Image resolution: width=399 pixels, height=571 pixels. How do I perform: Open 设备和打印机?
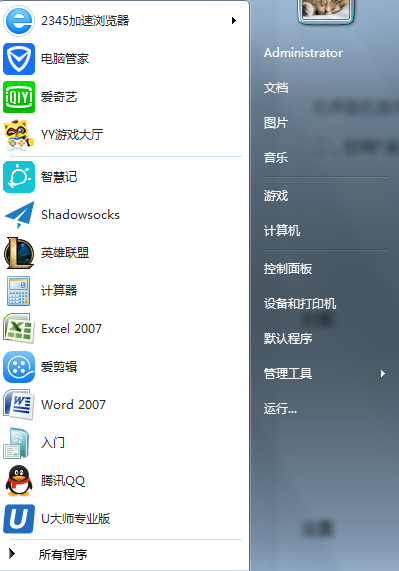[300, 303]
